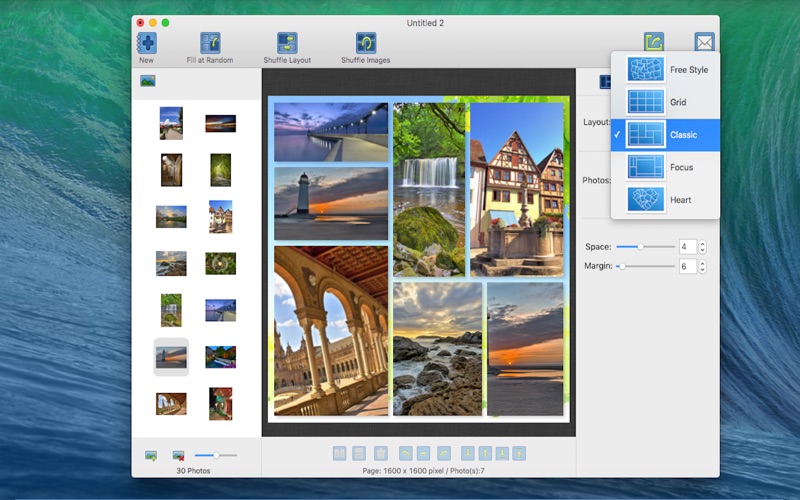Click the '30 Photos' count label
This screenshot has width=800, height=500.
click(x=193, y=470)
